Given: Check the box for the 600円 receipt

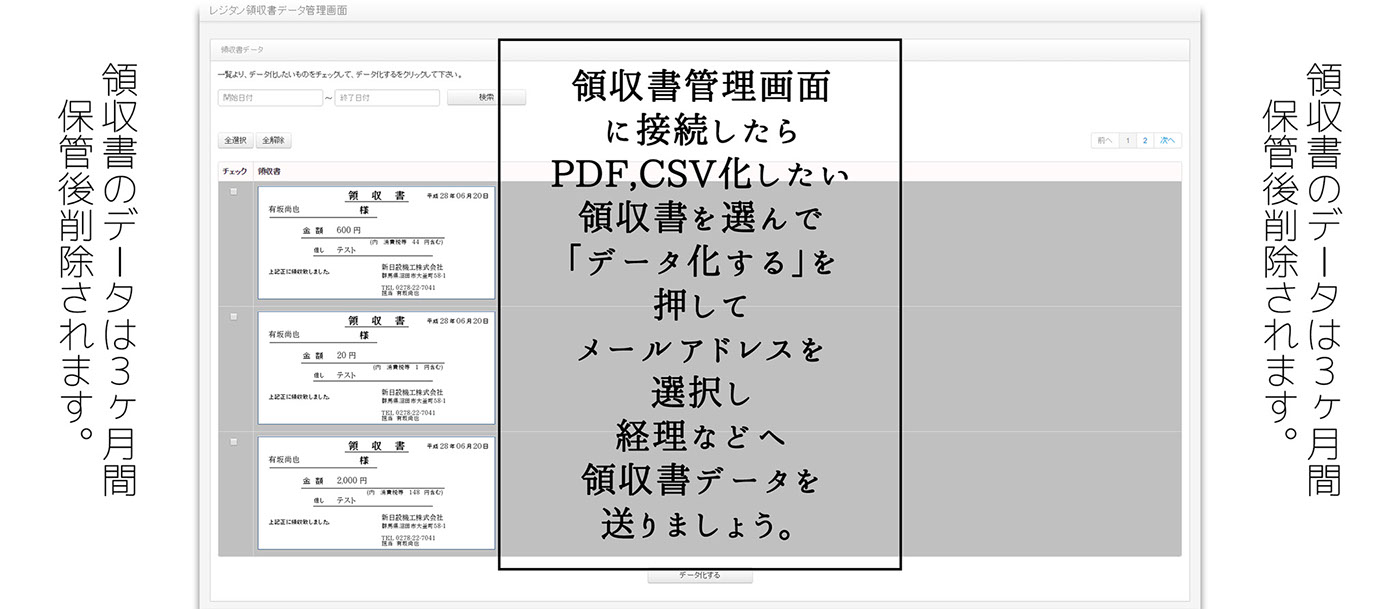Looking at the screenshot, I should tap(234, 192).
